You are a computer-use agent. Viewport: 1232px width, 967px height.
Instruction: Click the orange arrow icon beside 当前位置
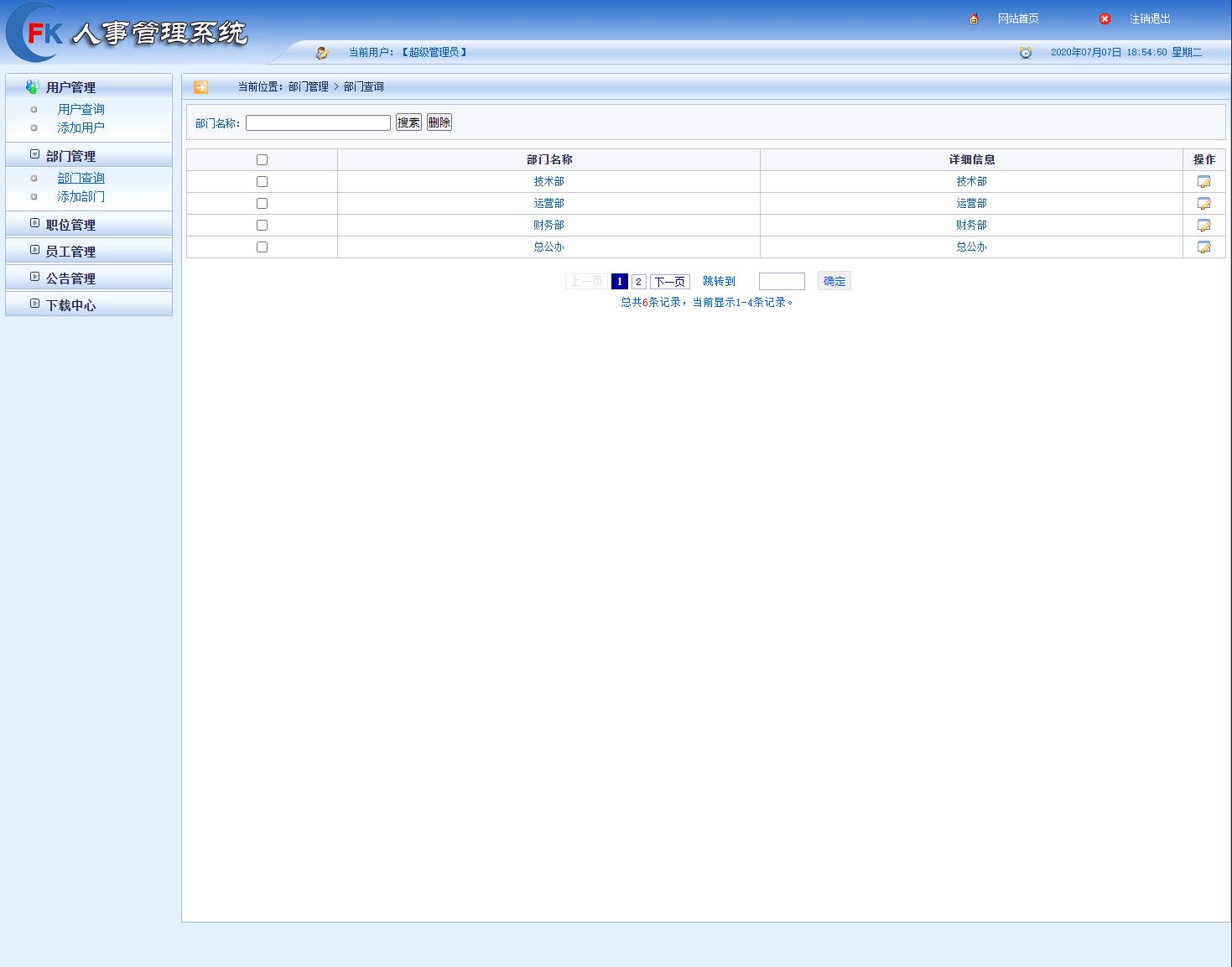[200, 87]
